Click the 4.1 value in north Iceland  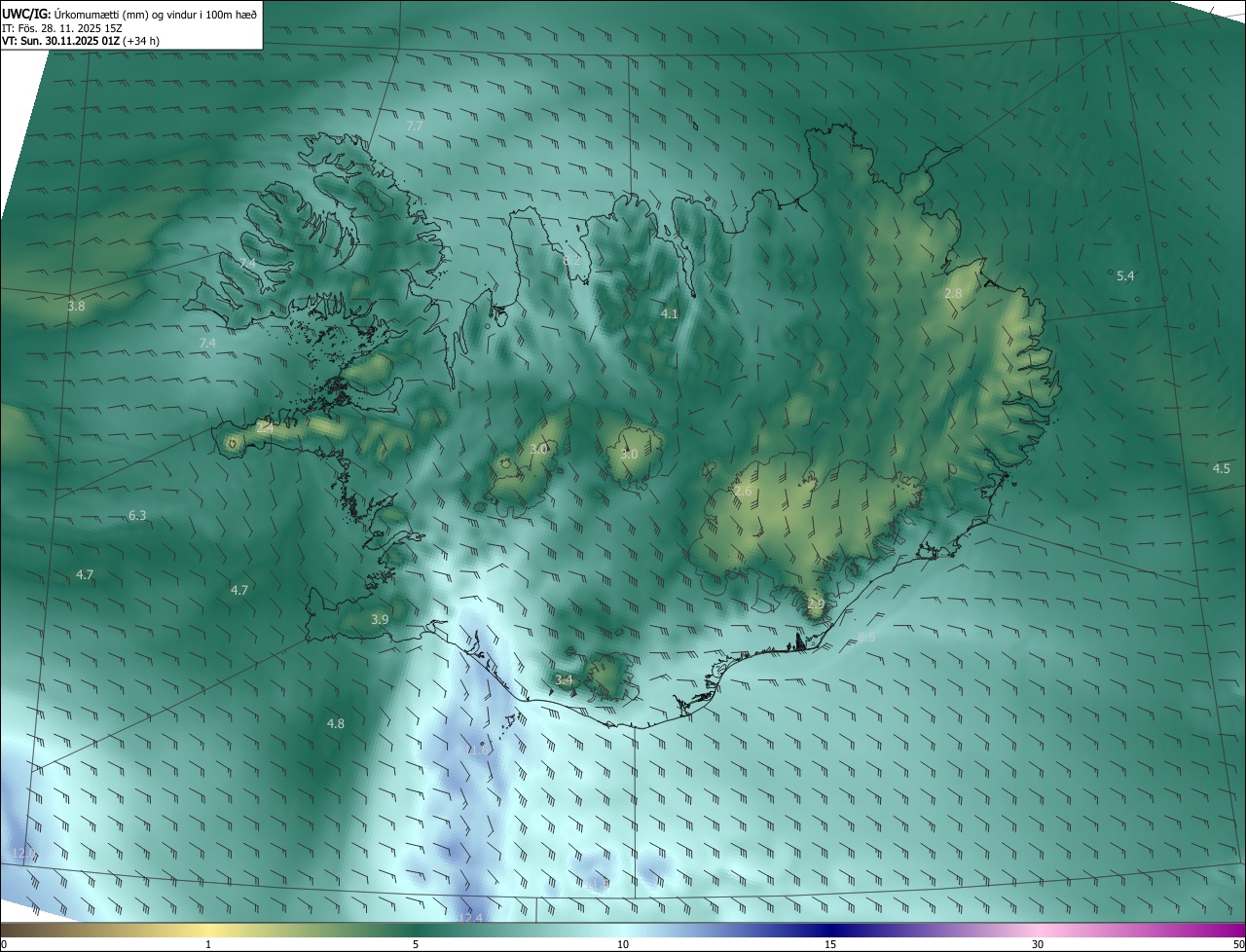coord(669,313)
